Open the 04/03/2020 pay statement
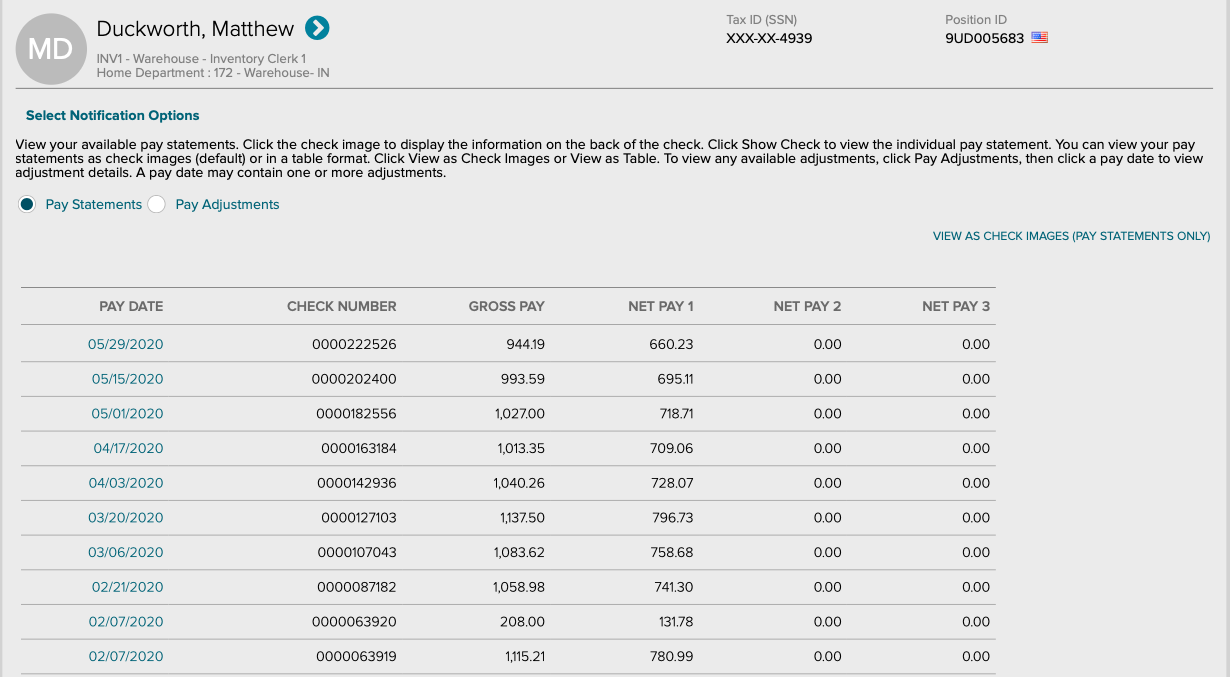The width and height of the screenshot is (1230, 677). [x=125, y=483]
